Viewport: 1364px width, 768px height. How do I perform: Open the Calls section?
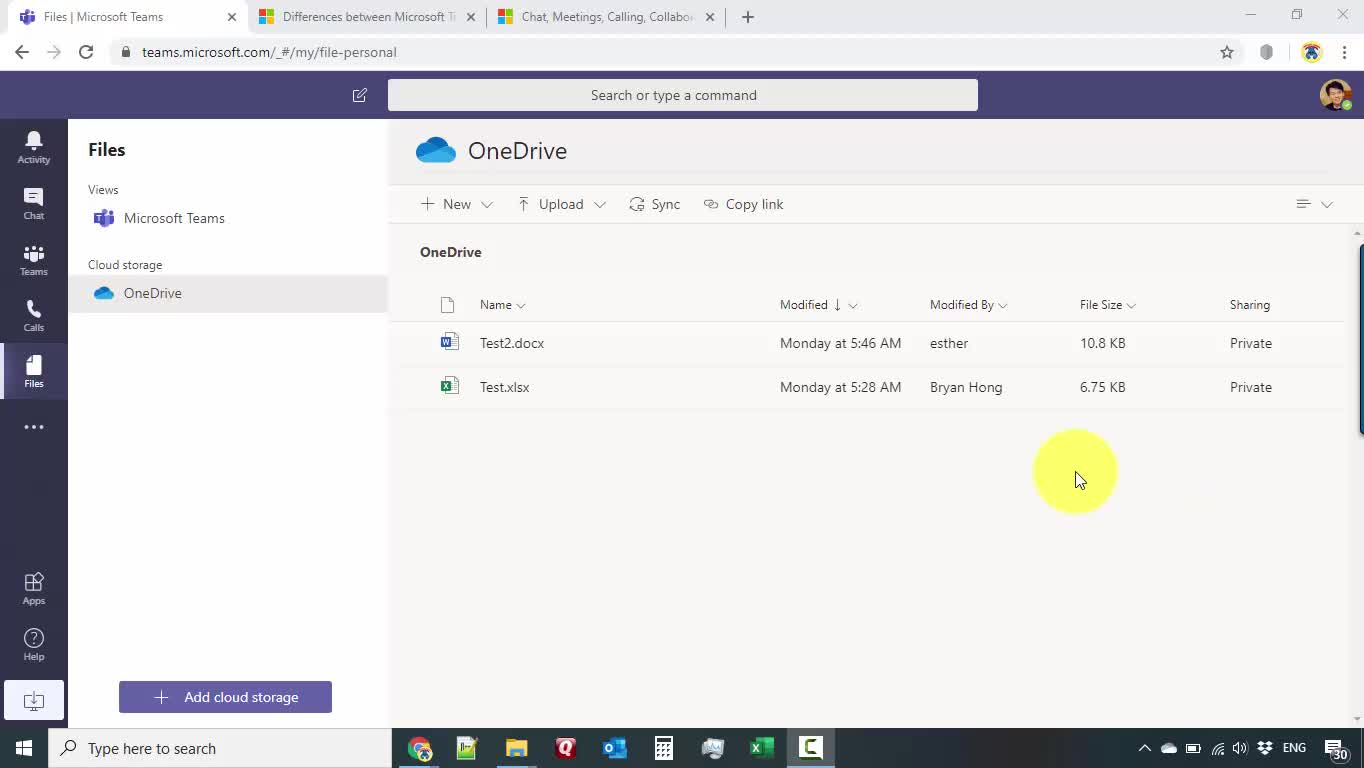33,315
